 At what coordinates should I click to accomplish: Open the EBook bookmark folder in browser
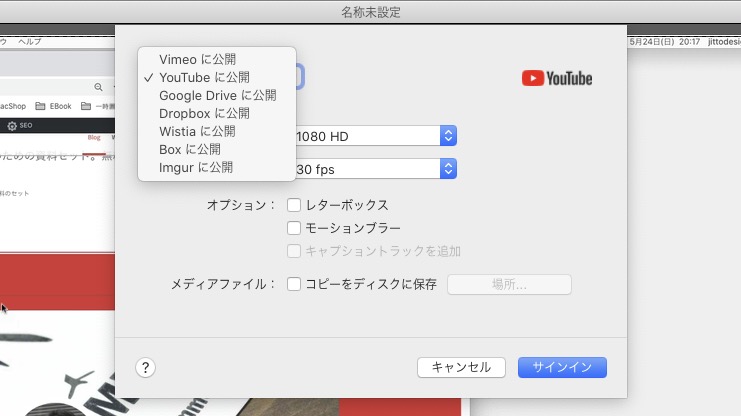(54, 106)
